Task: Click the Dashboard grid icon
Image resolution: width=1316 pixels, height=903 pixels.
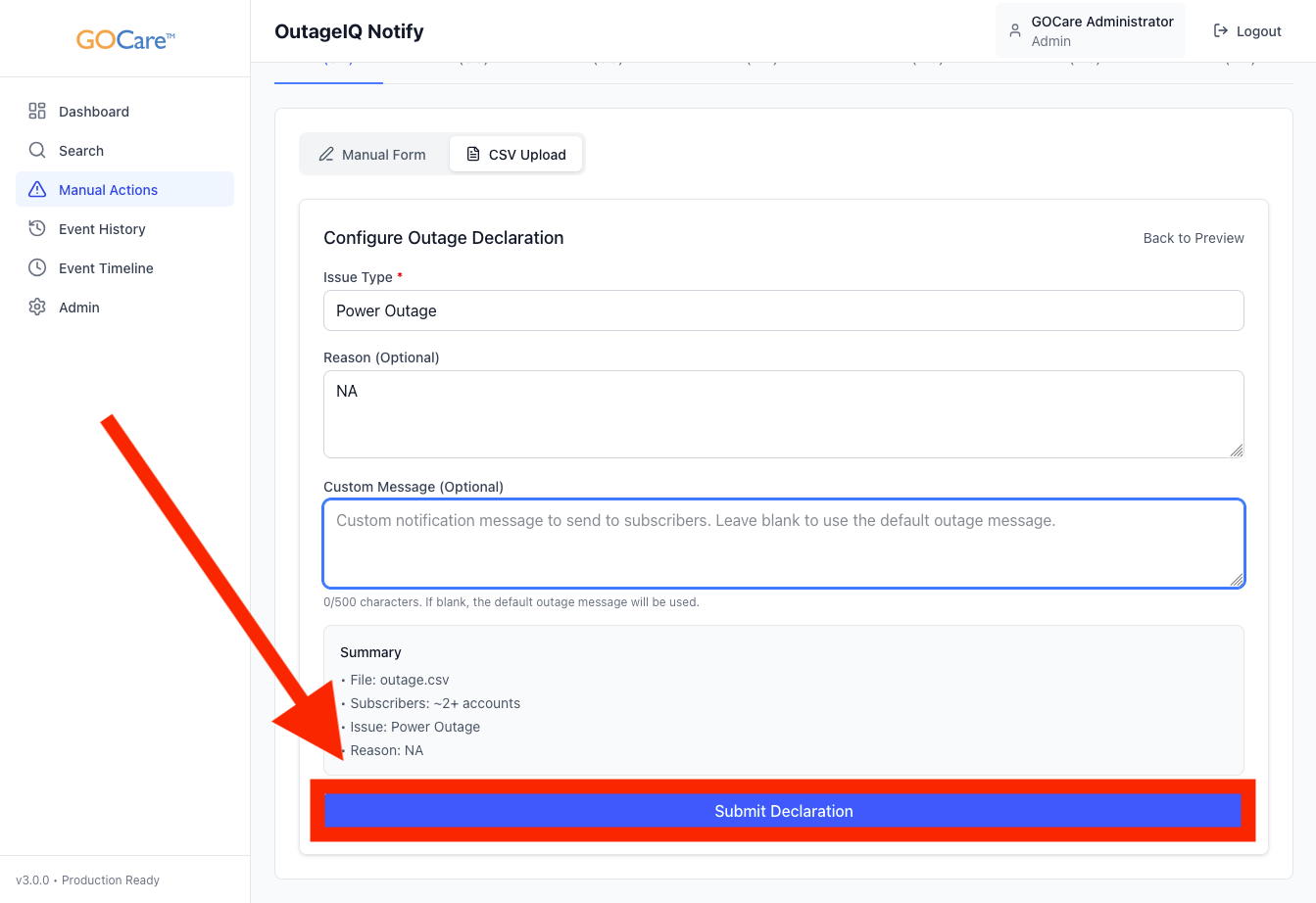Action: click(37, 111)
